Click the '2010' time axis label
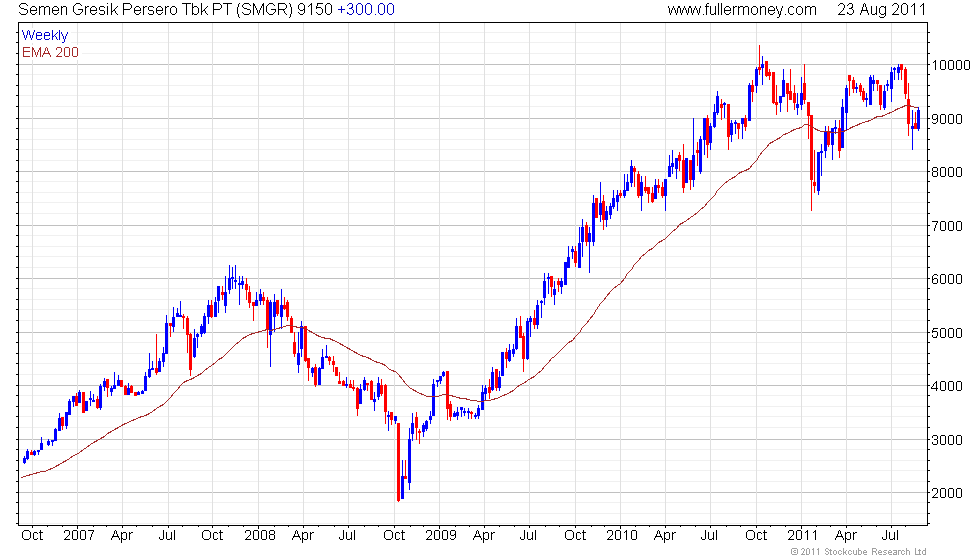The height and width of the screenshot is (560, 980). pos(622,536)
